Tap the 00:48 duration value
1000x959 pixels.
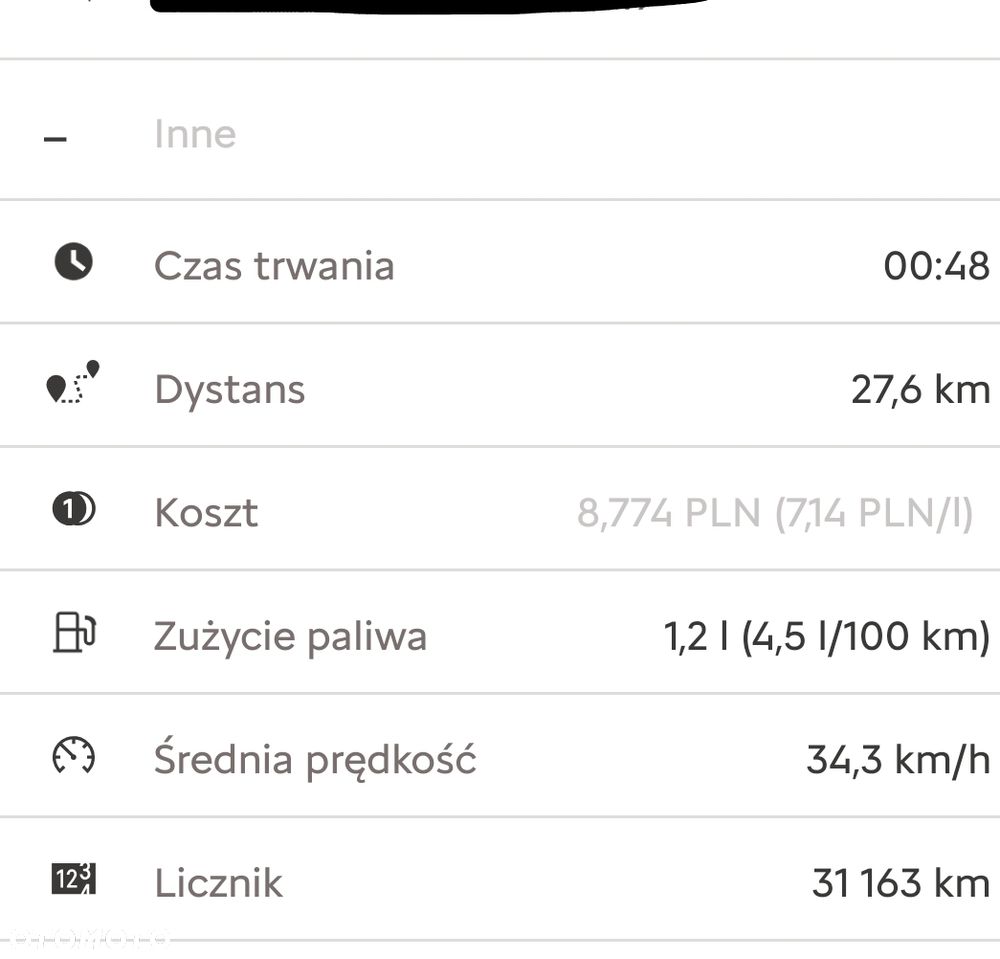[936, 266]
